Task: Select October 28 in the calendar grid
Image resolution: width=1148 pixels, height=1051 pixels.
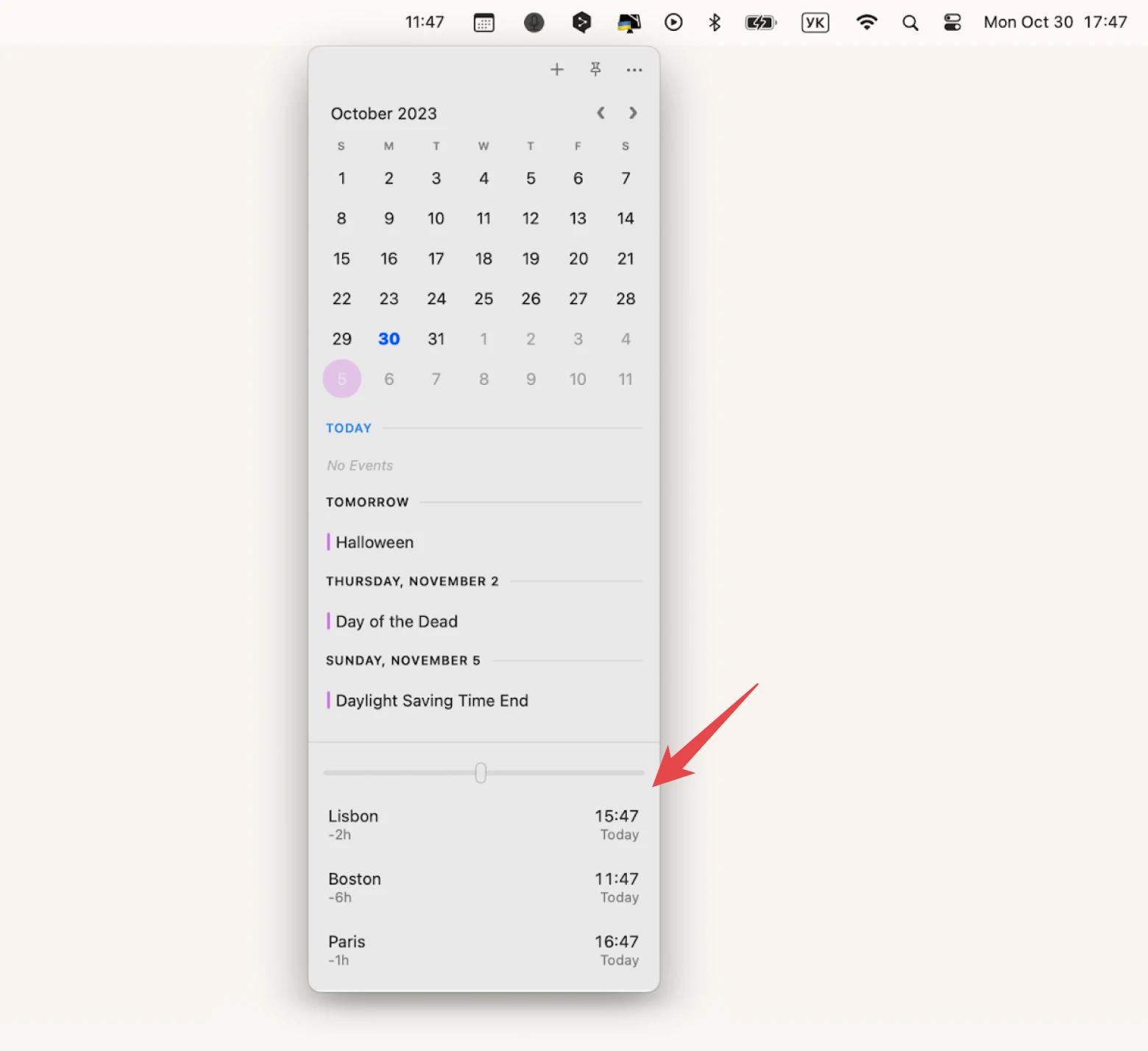Action: pos(626,299)
